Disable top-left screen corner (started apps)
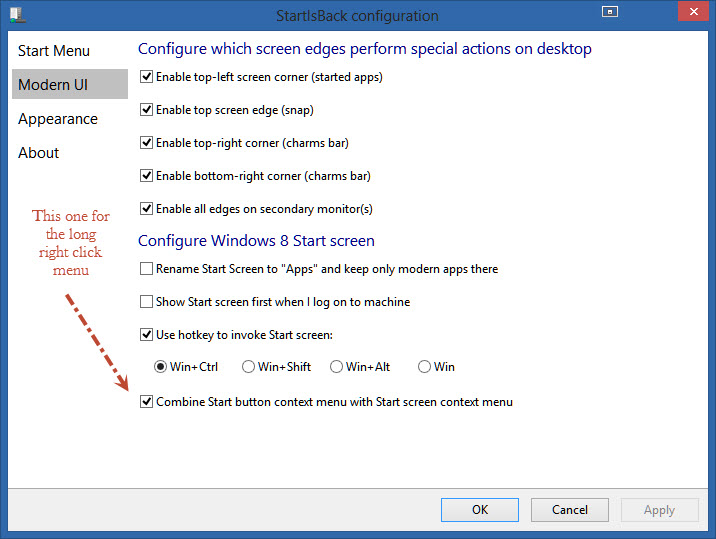The width and height of the screenshot is (716, 539). [147, 77]
